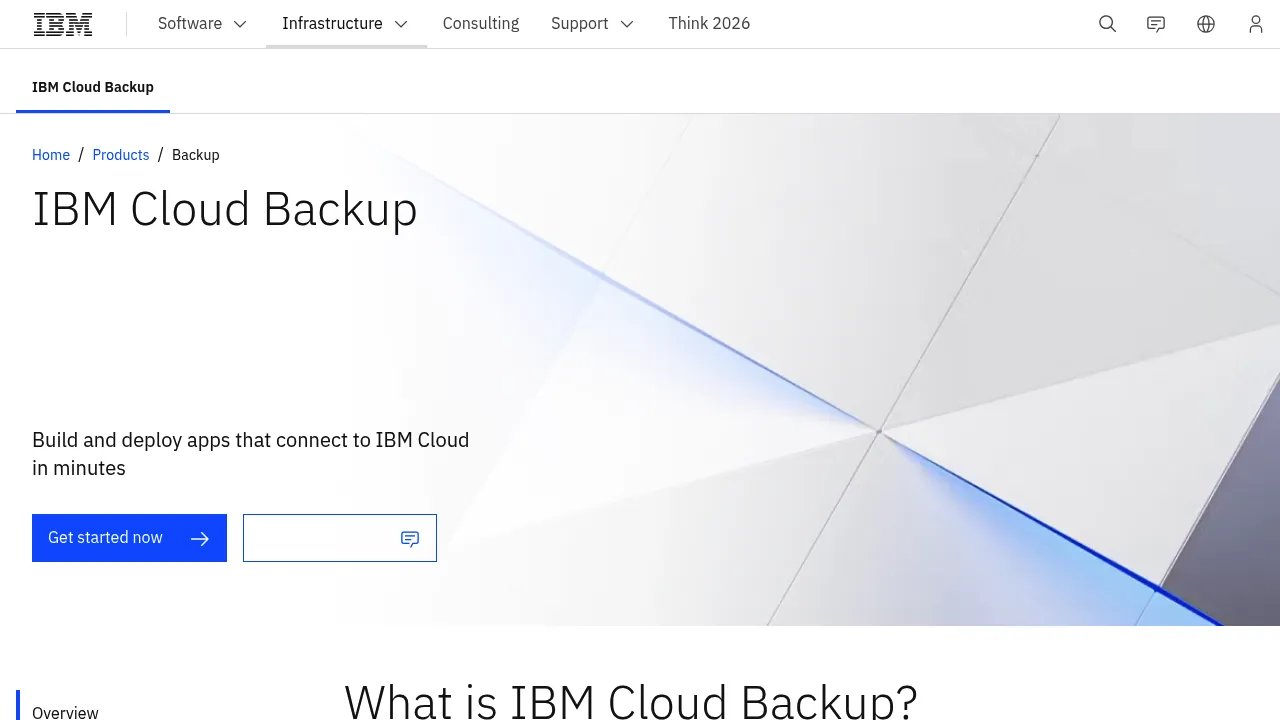Image resolution: width=1280 pixels, height=720 pixels.
Task: Click the IBM logo
Action: click(x=63, y=24)
